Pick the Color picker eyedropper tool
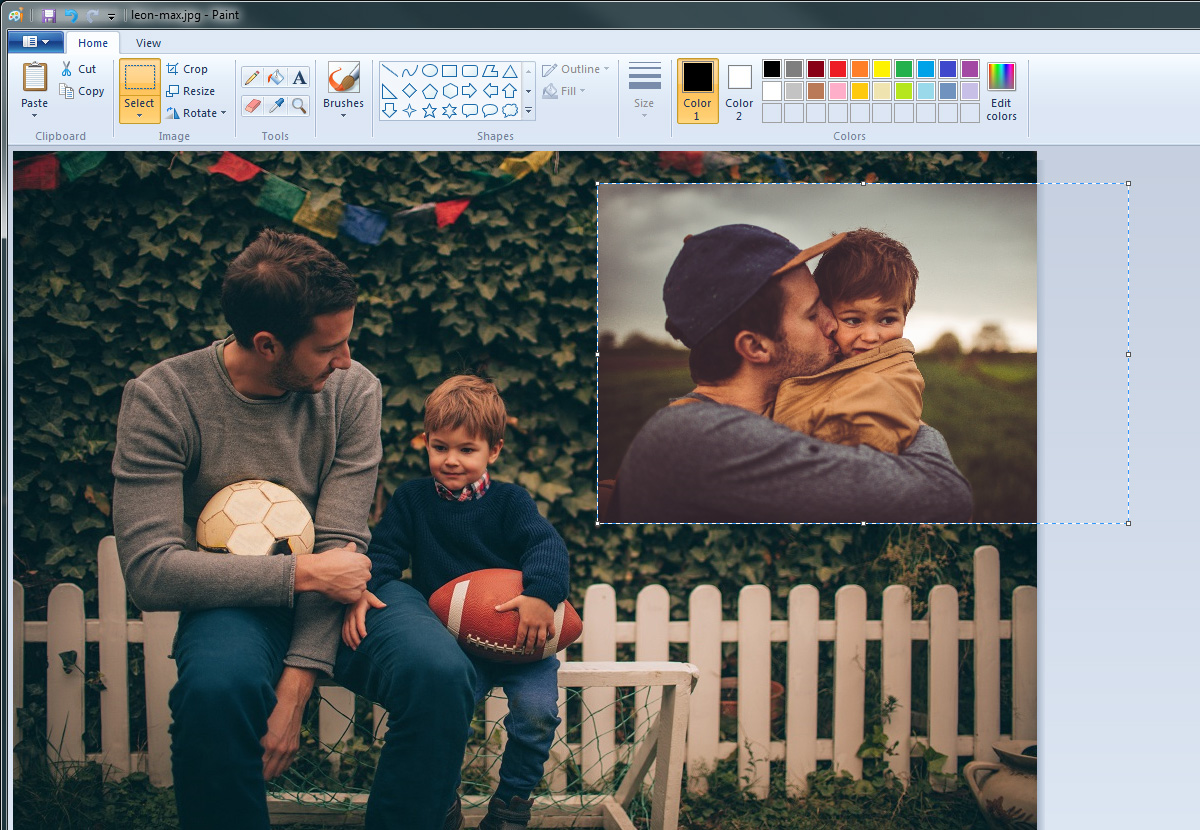Viewport: 1200px width, 830px height. pyautogui.click(x=276, y=105)
